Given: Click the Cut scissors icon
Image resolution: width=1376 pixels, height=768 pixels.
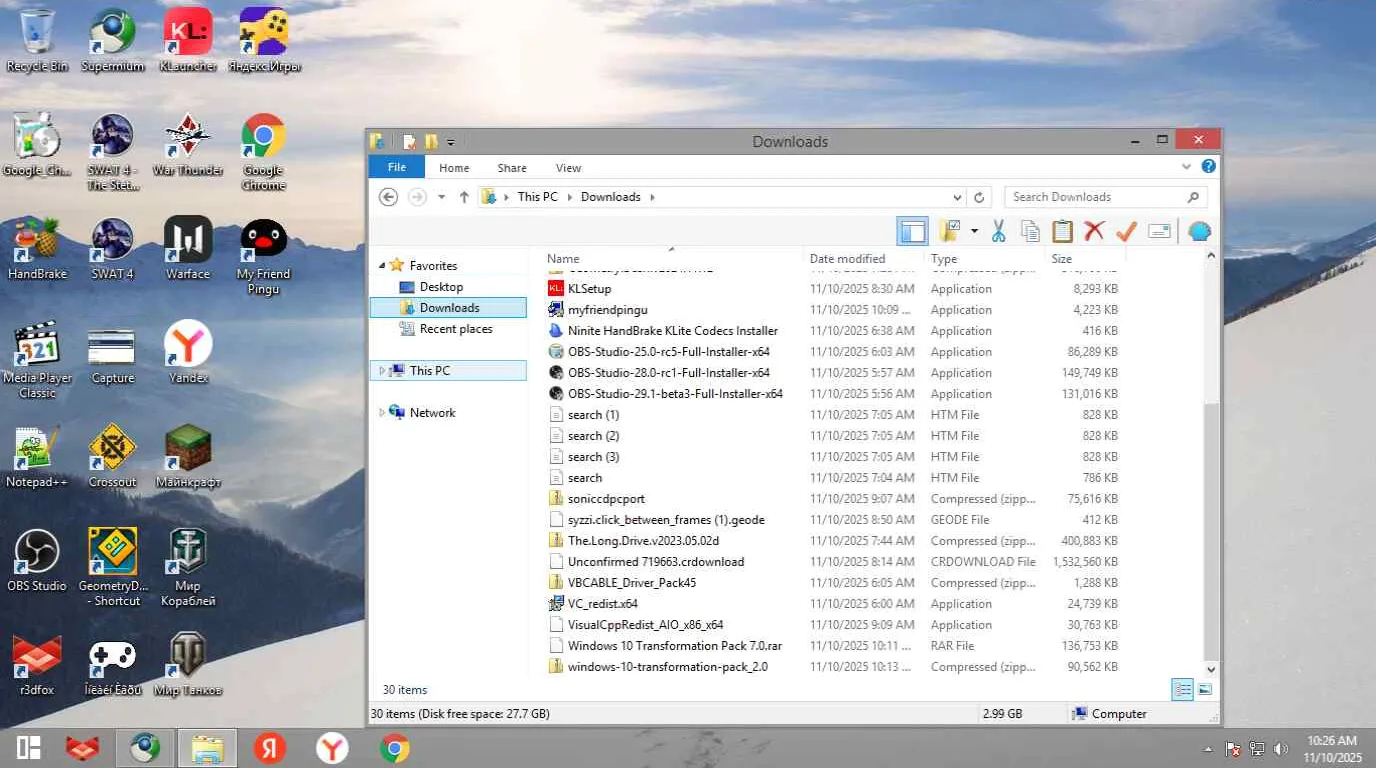Looking at the screenshot, I should pos(998,231).
